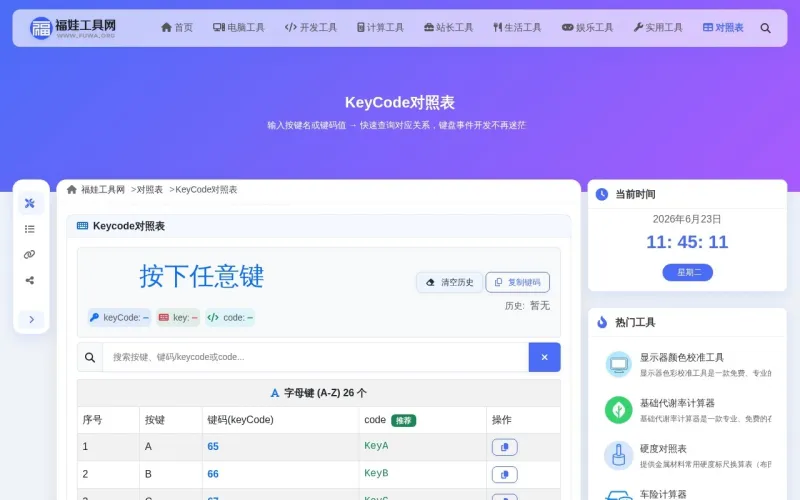Click the 清空历史 button
Screen dimensions: 800x500
point(449,282)
